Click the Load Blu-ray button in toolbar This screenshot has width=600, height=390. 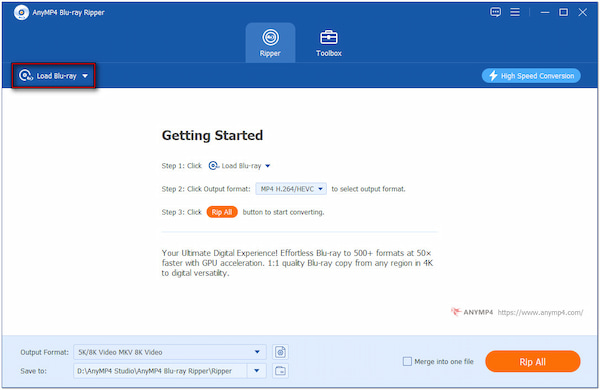coord(53,76)
